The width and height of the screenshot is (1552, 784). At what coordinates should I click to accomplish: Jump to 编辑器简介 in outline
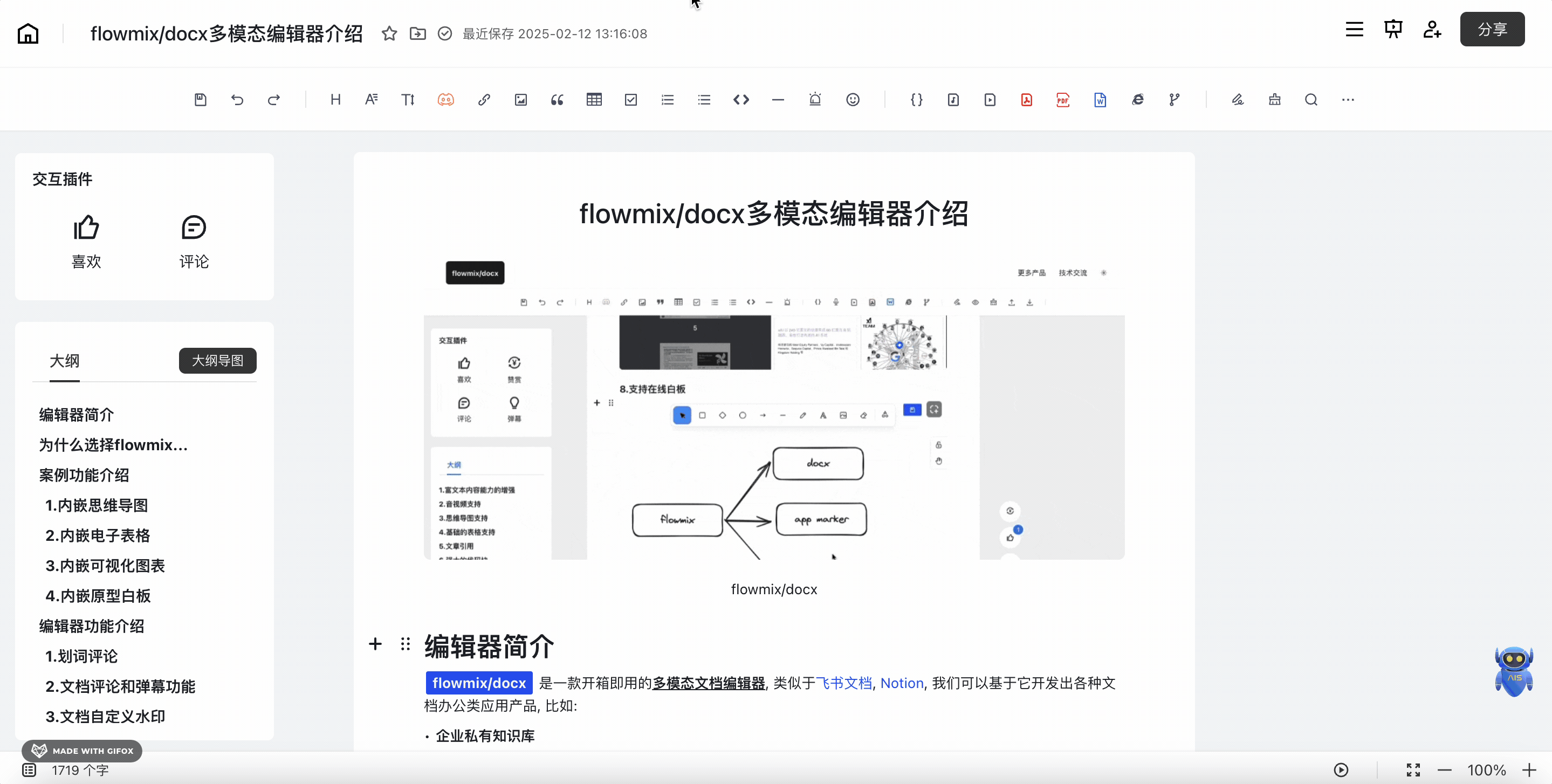77,415
